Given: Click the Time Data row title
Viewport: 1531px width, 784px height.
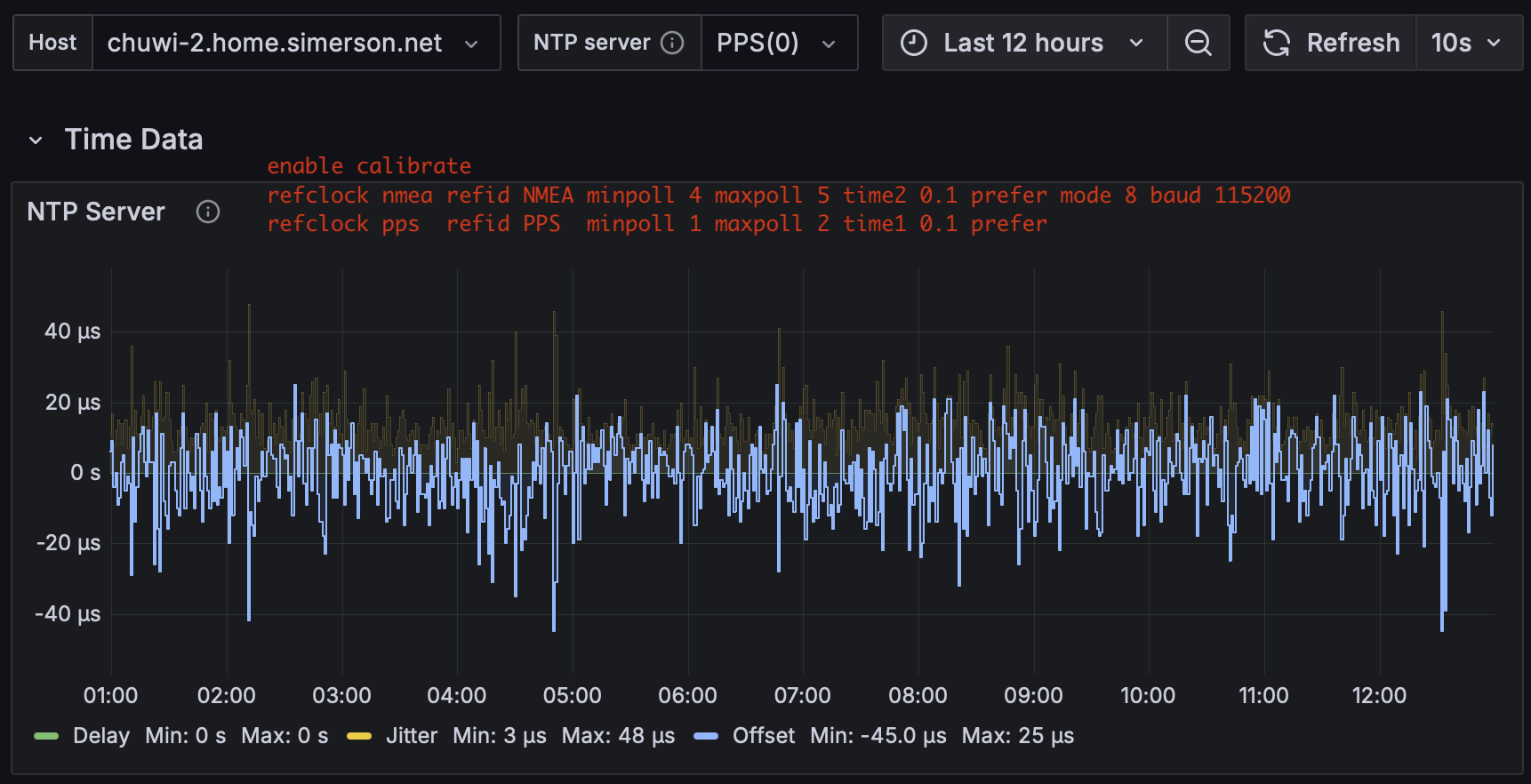Looking at the screenshot, I should tap(133, 140).
